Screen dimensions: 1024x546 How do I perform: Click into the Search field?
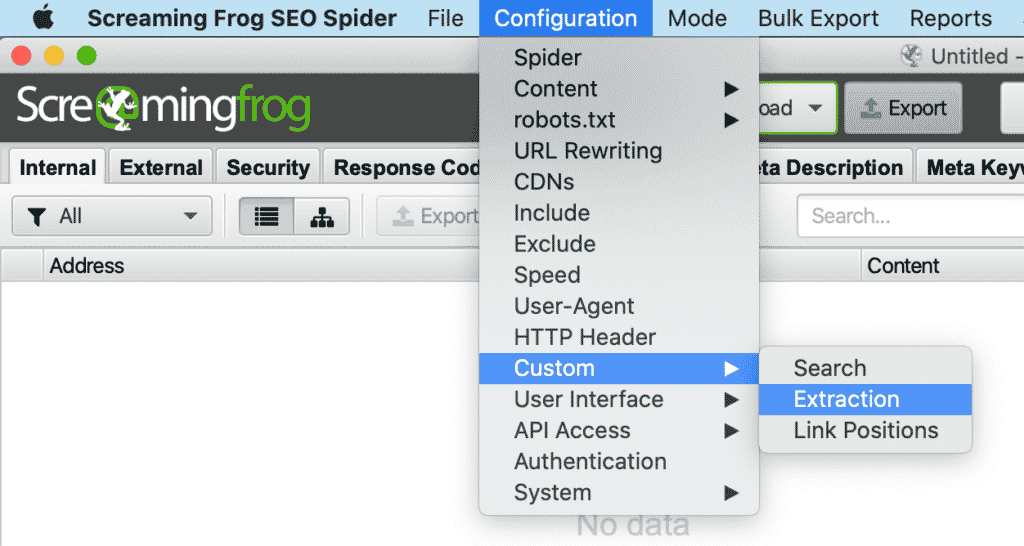[x=910, y=216]
